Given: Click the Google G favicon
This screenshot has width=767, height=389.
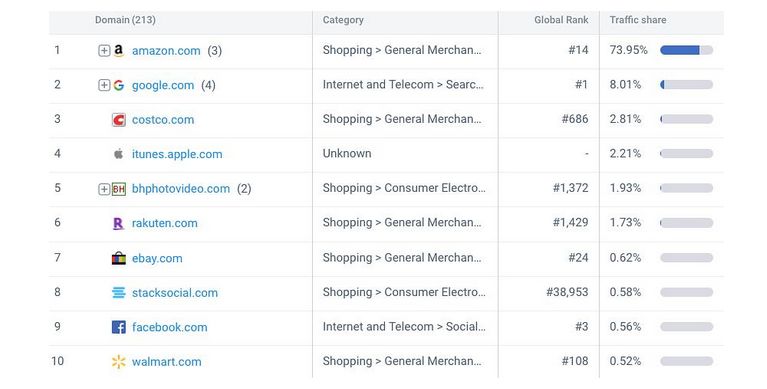Looking at the screenshot, I should (118, 85).
